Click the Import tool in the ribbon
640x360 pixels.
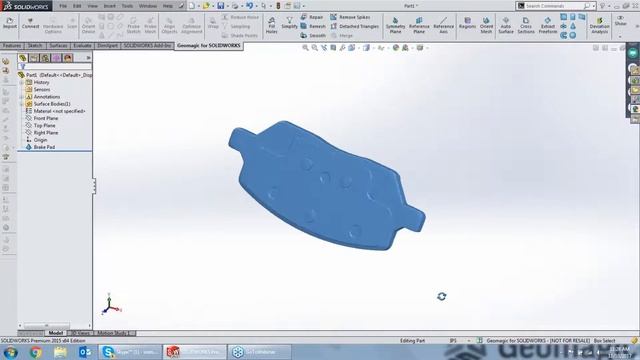coord(10,23)
